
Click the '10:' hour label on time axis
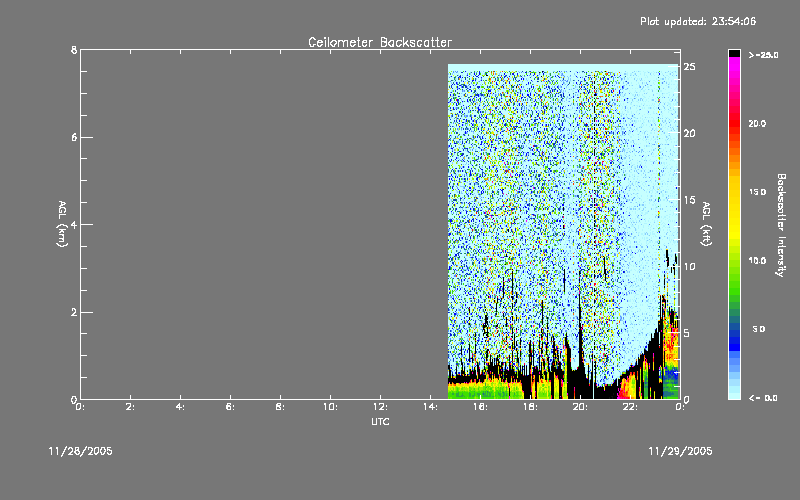[x=331, y=407]
